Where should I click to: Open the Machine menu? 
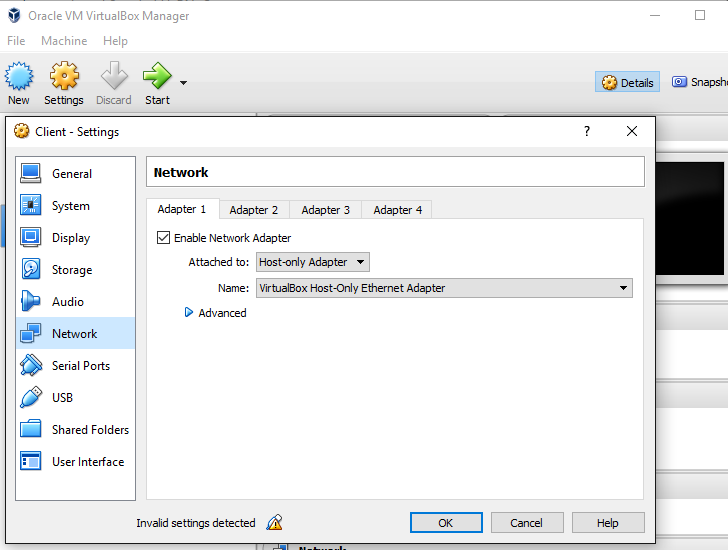(64, 41)
